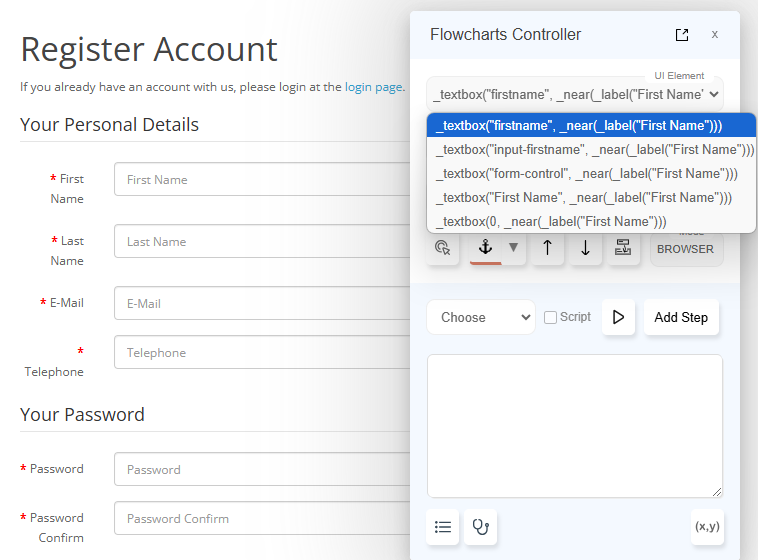The image size is (758, 560).
Task: Toggle the UI Element accessor dropdown
Action: [574, 95]
